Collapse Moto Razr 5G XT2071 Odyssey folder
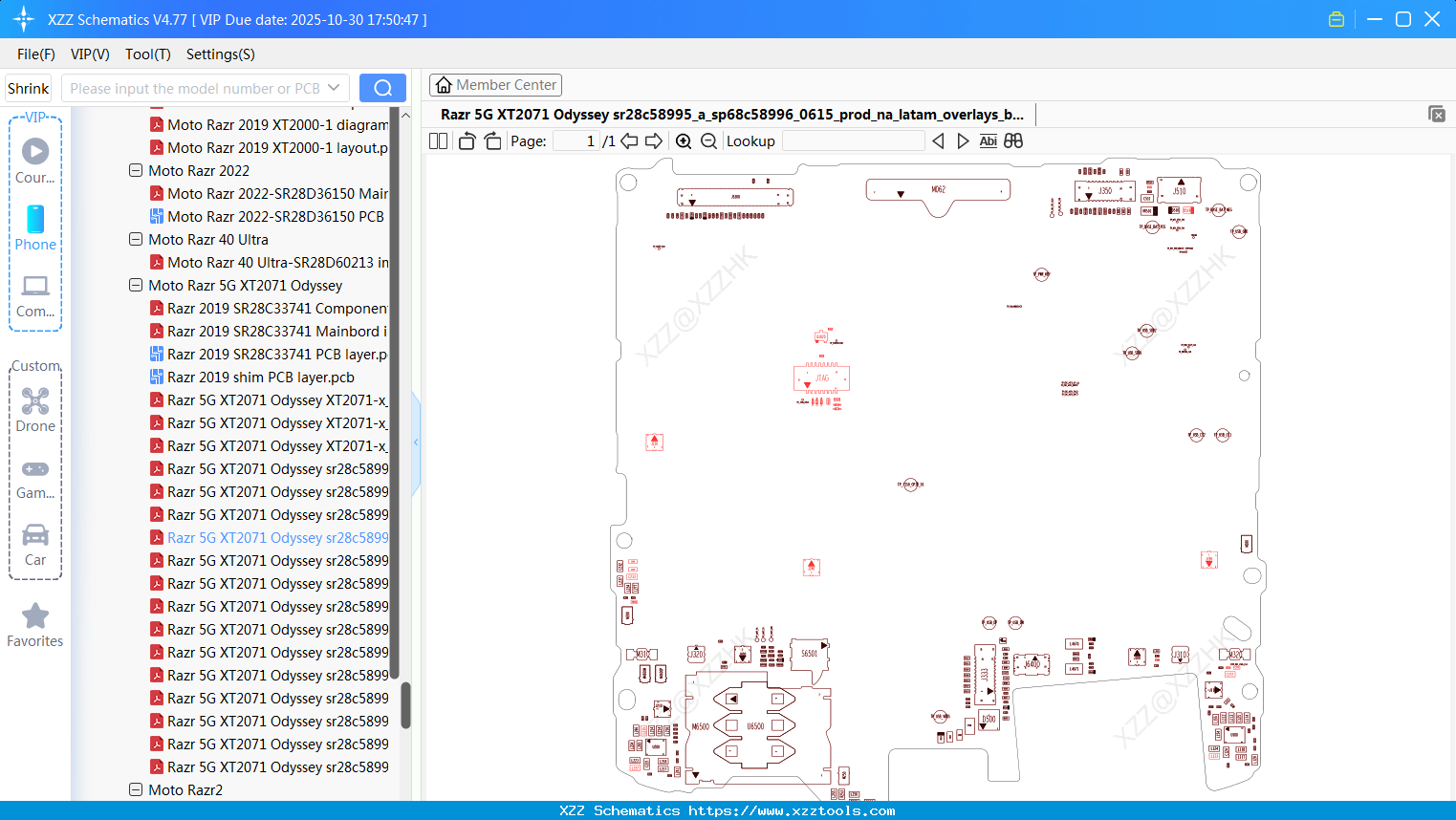Viewport: 1456px width, 820px height. click(136, 285)
